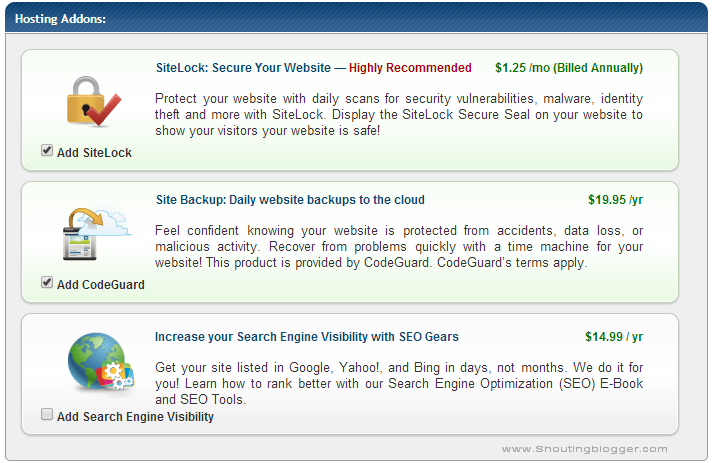The width and height of the screenshot is (713, 463).
Task: Click the Highly Recommended red text
Action: [x=410, y=68]
